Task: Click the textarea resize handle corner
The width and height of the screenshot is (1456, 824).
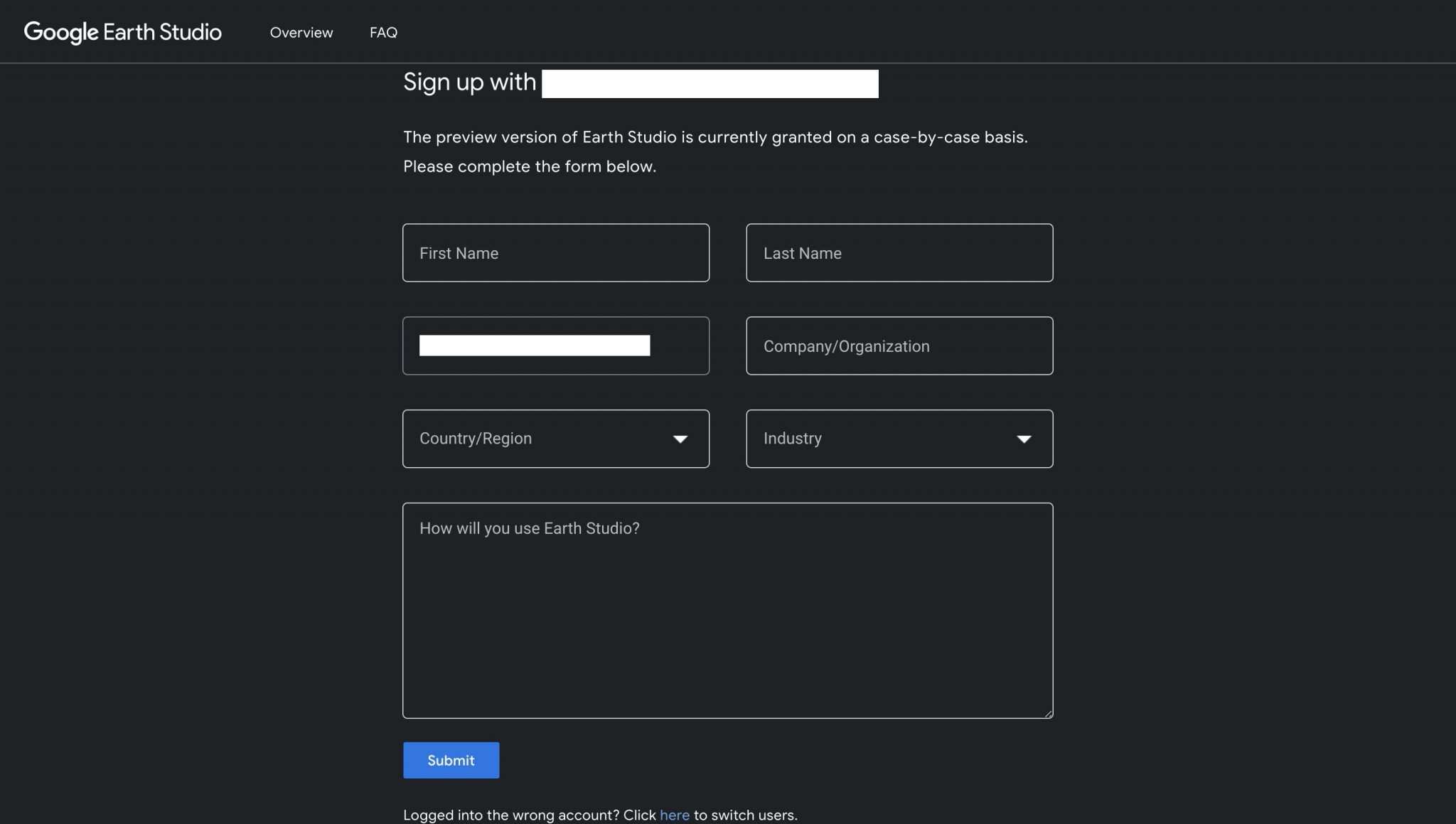Action: pyautogui.click(x=1048, y=713)
